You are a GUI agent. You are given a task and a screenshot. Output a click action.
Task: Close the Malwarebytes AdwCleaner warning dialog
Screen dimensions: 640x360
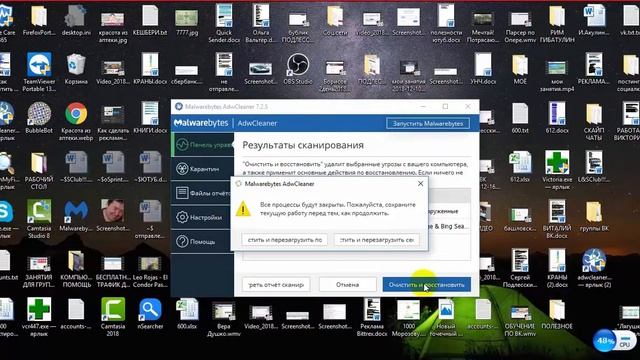[x=420, y=184]
